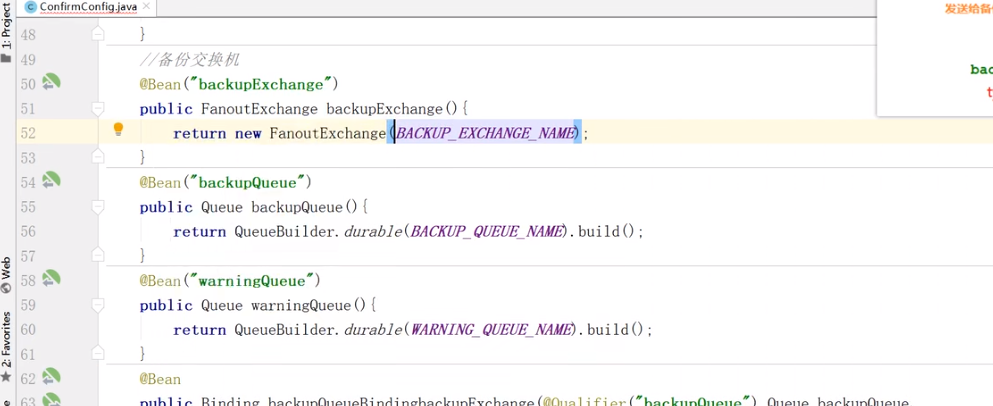Click the folder icon below the Project label
Viewport: 993px width, 406px height.
pyautogui.click(x=6, y=58)
